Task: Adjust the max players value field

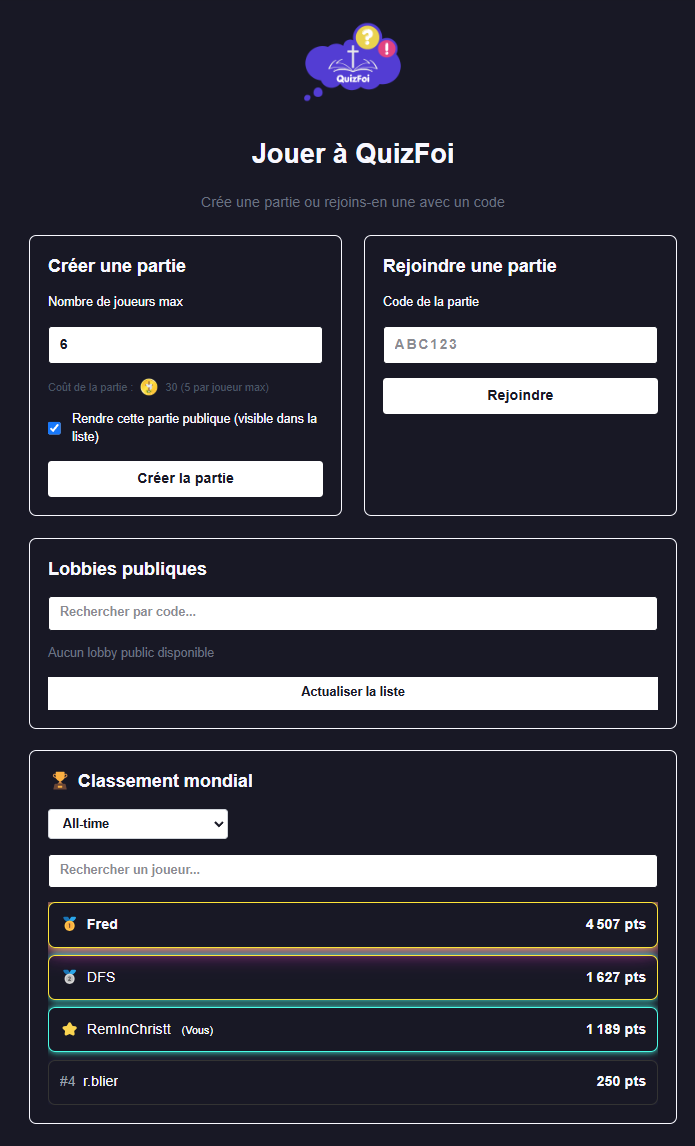Action: pos(185,344)
